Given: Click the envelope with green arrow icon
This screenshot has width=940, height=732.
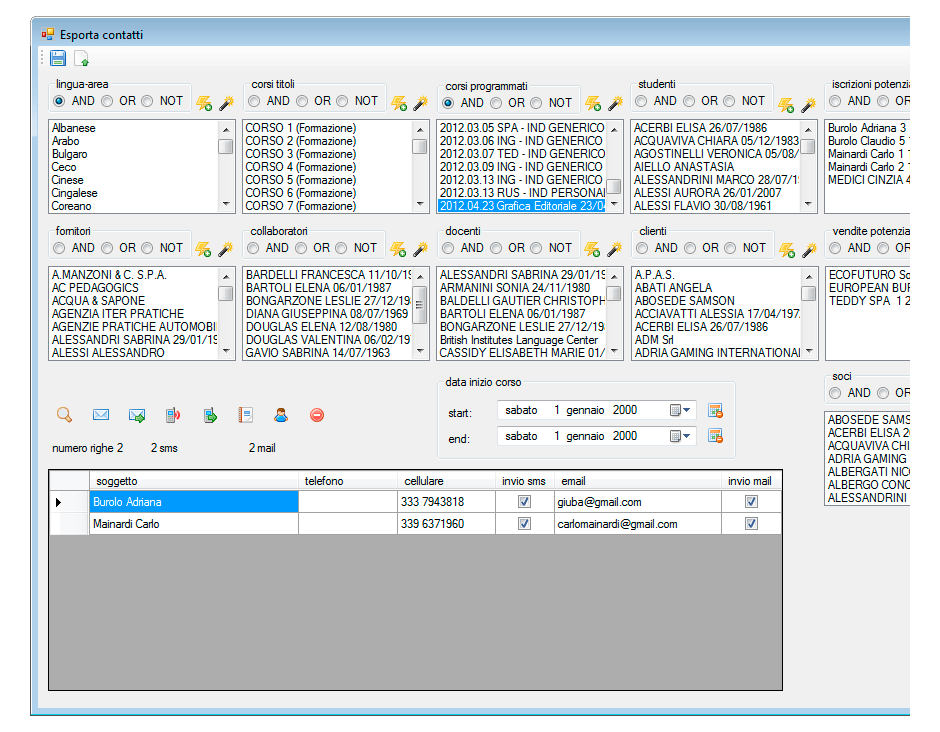Looking at the screenshot, I should pos(137,415).
